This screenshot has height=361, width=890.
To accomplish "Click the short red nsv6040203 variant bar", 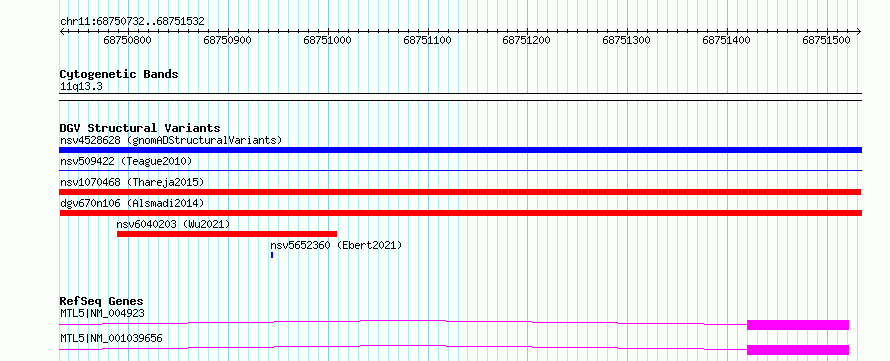I will [227, 234].
